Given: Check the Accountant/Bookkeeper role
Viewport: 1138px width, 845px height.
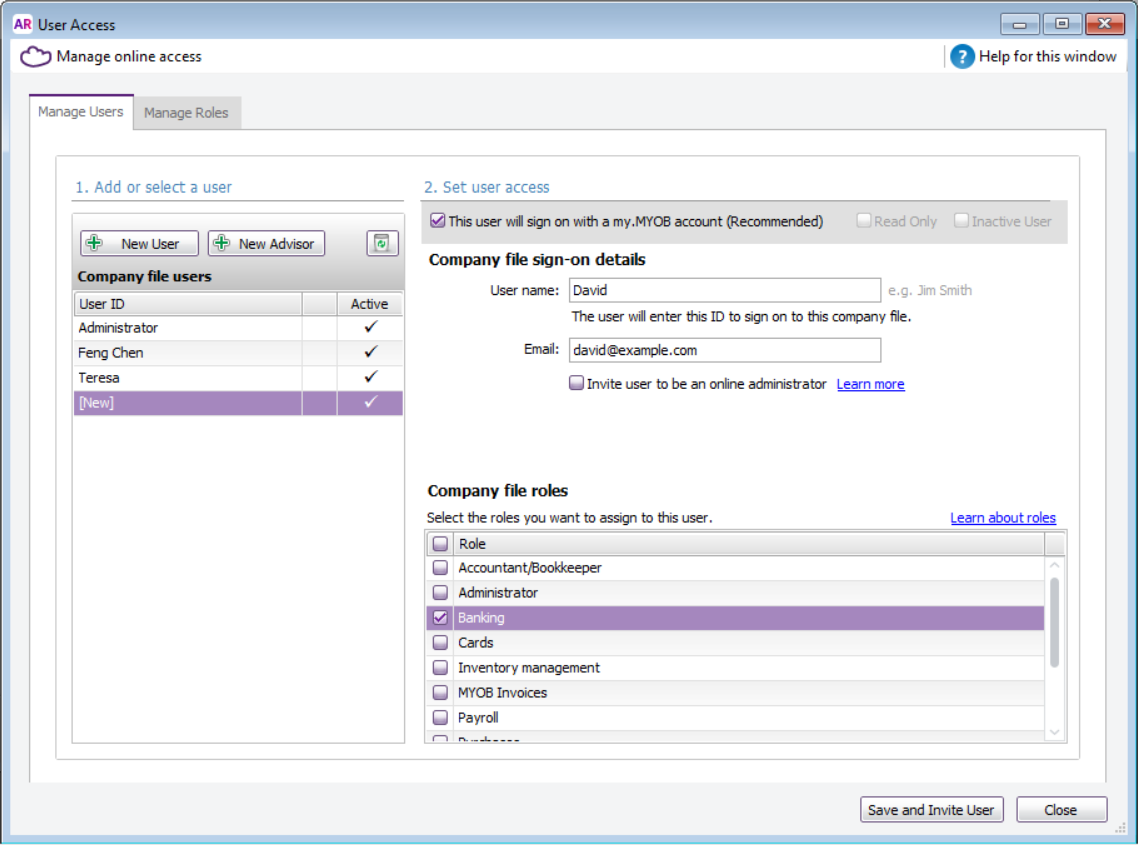Looking at the screenshot, I should (x=440, y=568).
